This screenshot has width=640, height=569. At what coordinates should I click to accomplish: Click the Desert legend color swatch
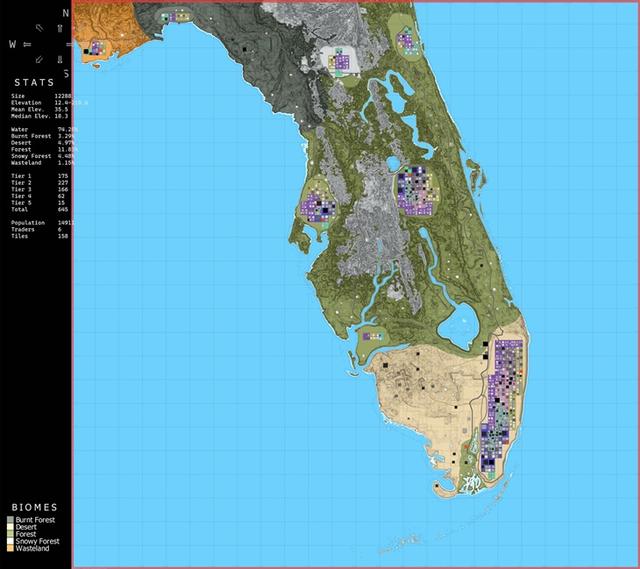10,527
